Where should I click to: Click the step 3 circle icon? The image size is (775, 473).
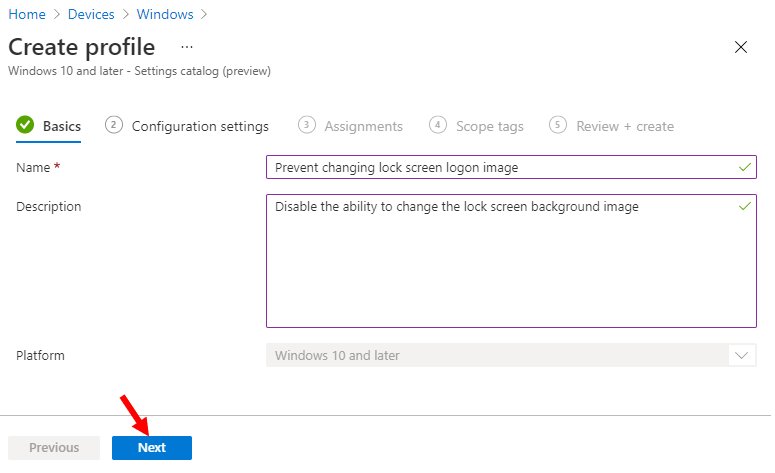pyautogui.click(x=307, y=125)
